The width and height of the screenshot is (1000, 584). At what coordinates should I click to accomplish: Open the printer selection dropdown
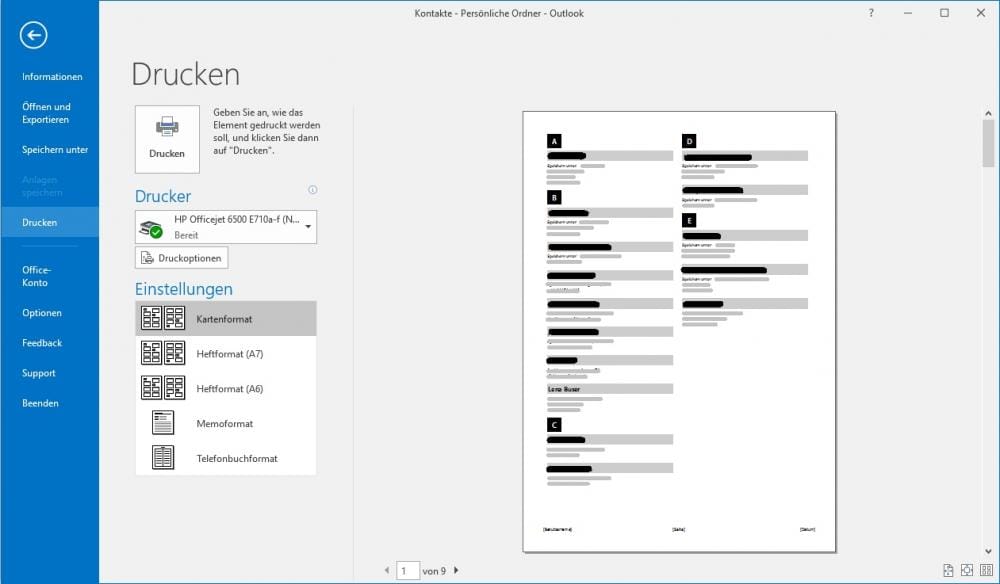tap(226, 227)
